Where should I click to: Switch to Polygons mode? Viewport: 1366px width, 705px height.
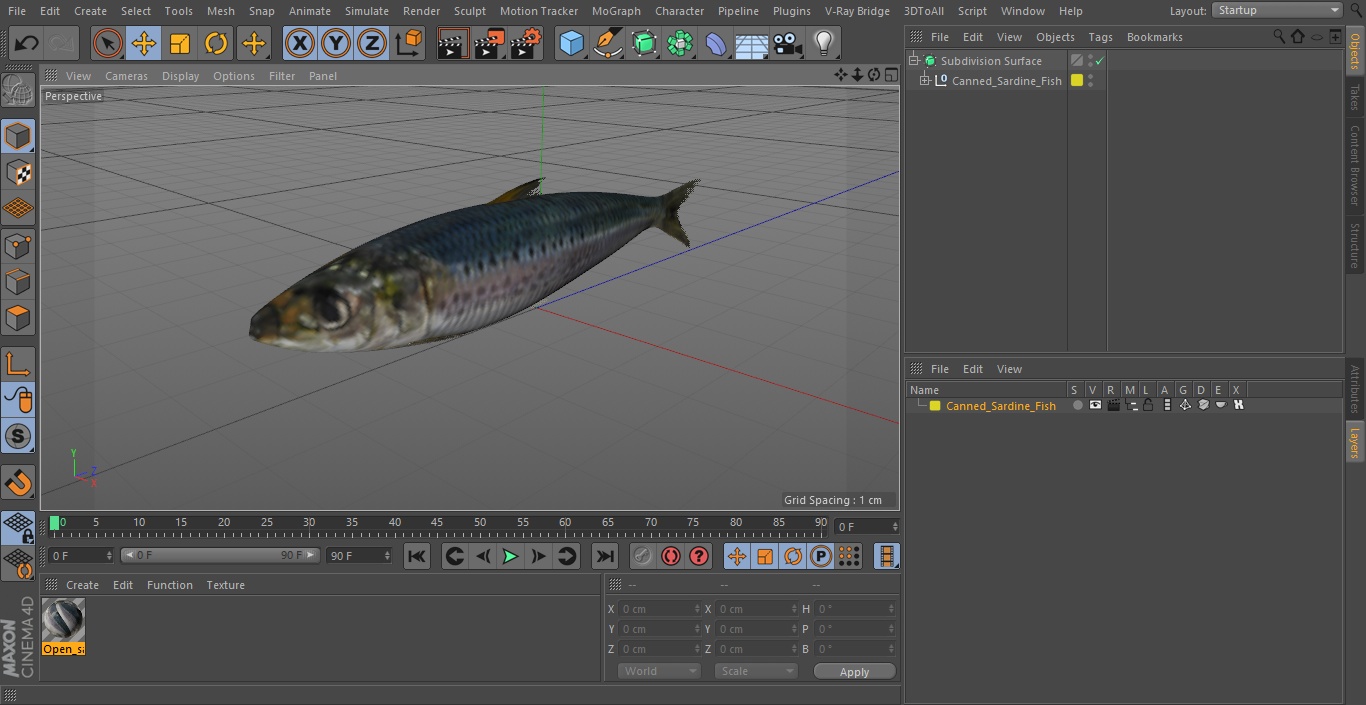tap(18, 319)
